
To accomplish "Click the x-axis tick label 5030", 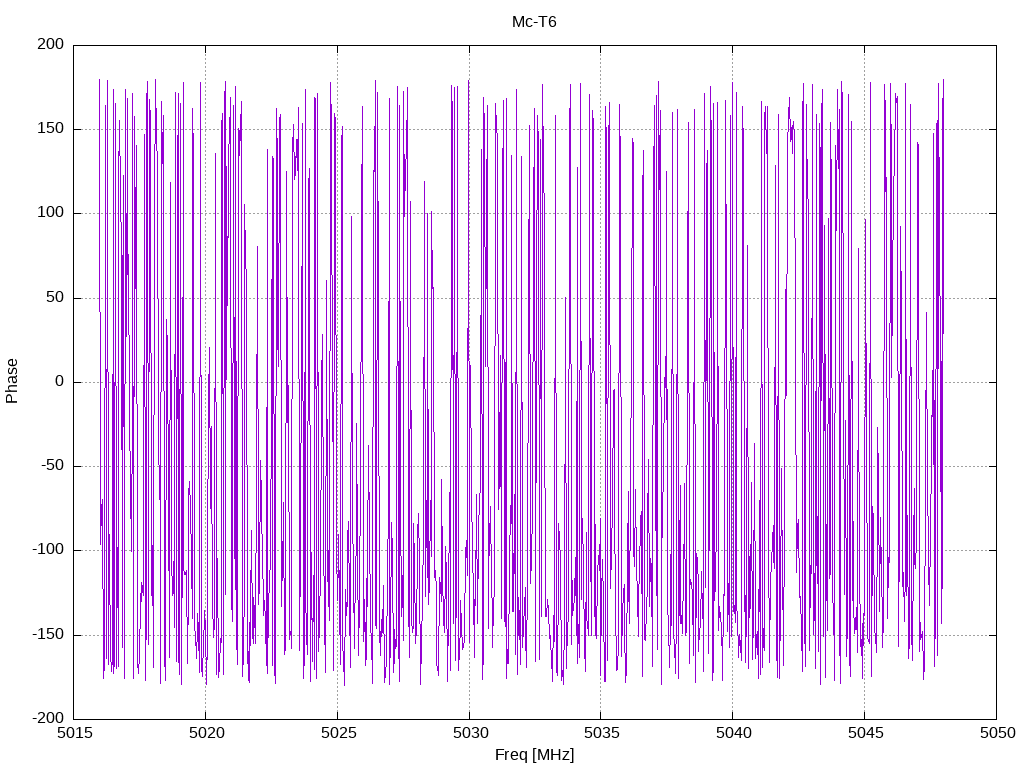I will [470, 733].
